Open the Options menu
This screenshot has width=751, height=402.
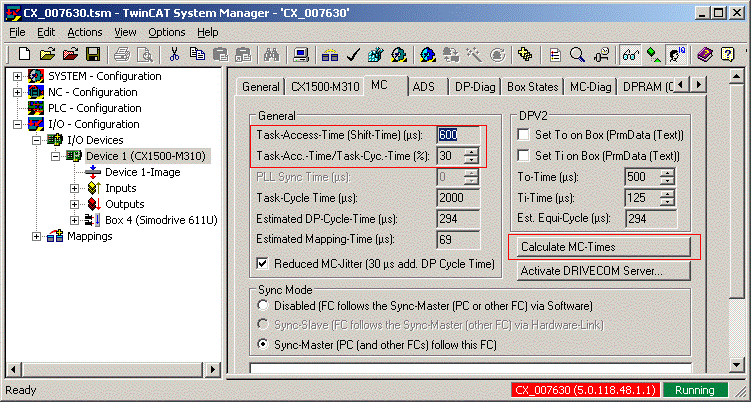pyautogui.click(x=167, y=32)
